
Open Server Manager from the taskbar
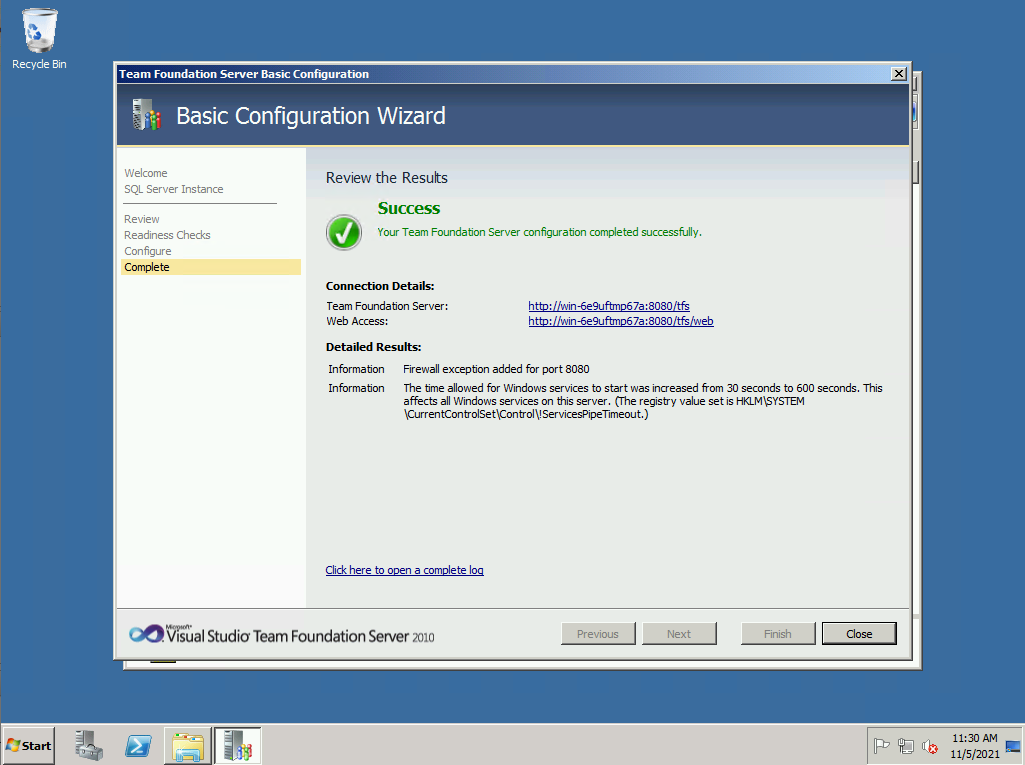[x=90, y=745]
